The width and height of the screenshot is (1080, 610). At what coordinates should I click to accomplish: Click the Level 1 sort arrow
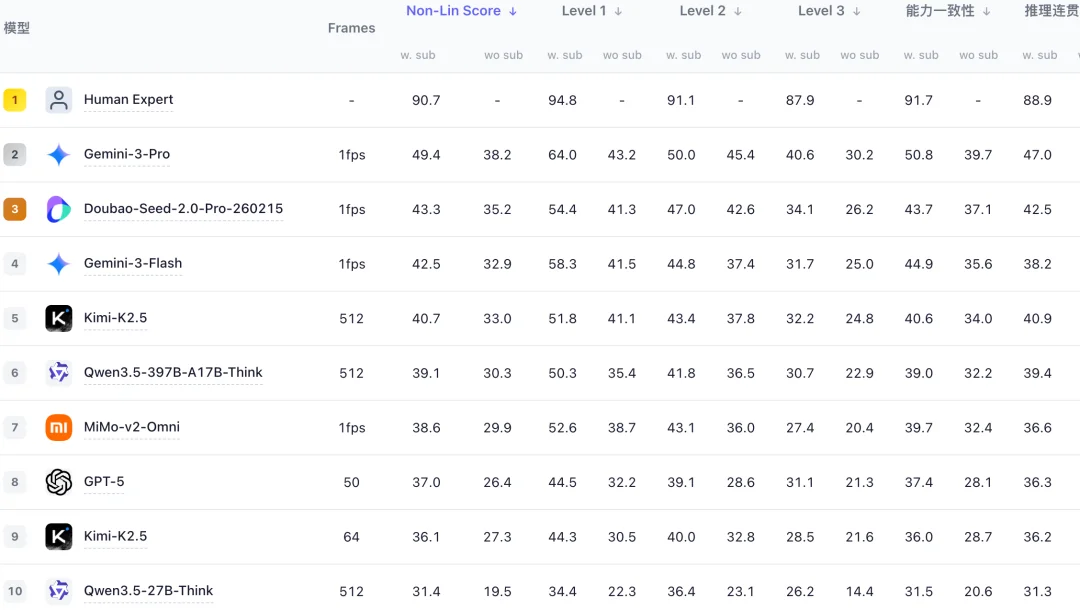[x=618, y=11]
